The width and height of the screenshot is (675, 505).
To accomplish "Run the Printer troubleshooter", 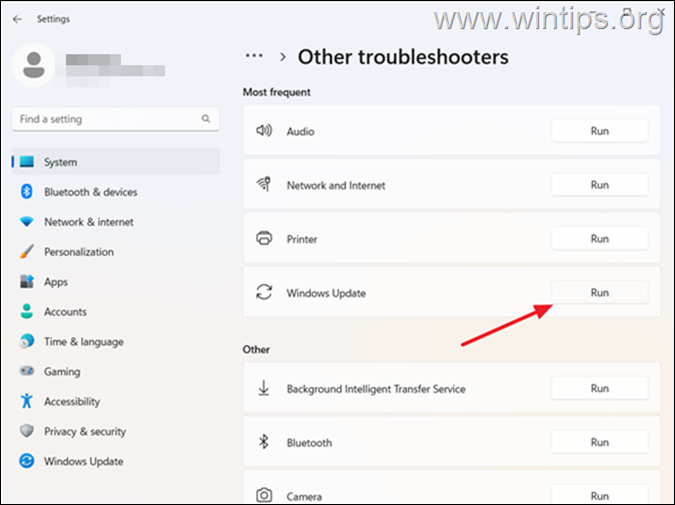I will point(600,239).
